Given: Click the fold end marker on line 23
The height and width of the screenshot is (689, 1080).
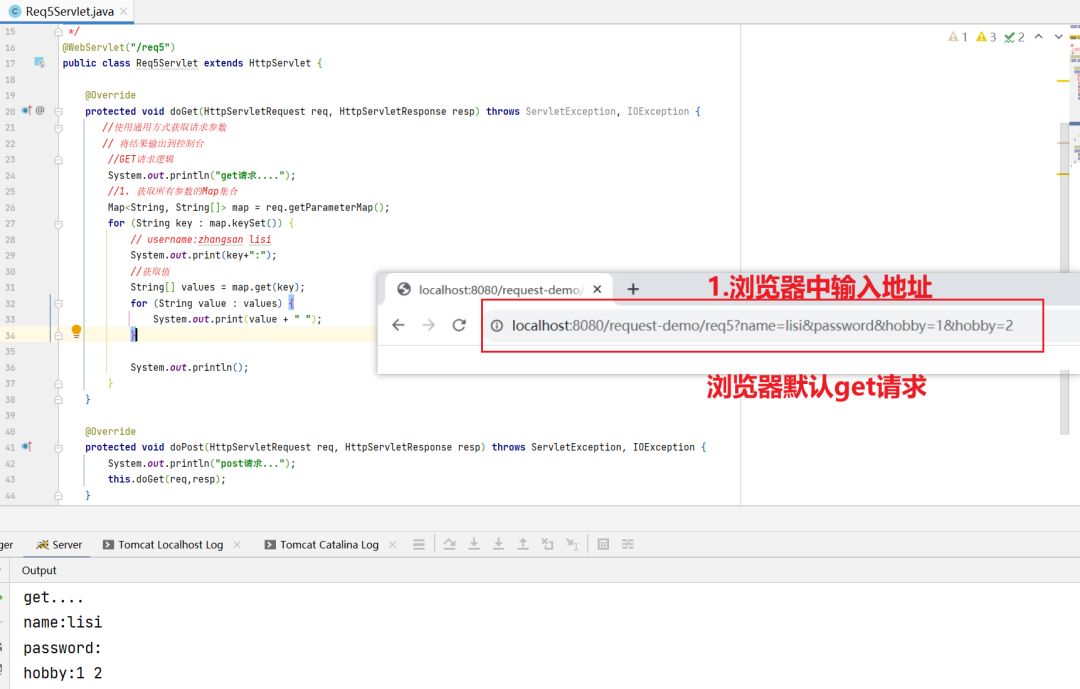Looking at the screenshot, I should click(59, 160).
